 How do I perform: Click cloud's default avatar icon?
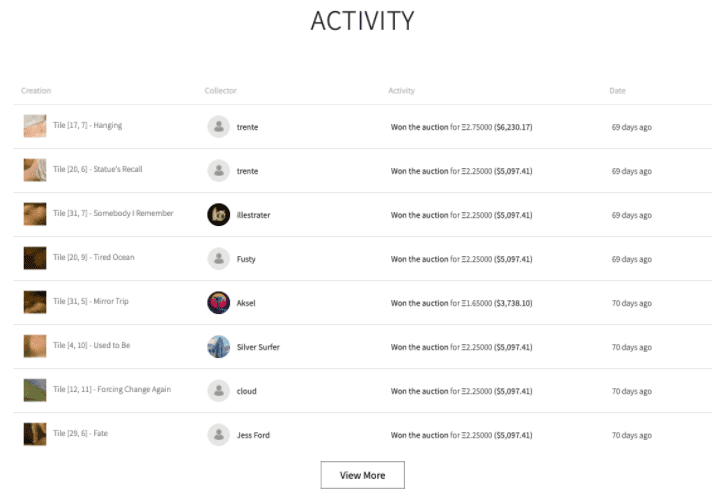tap(218, 390)
